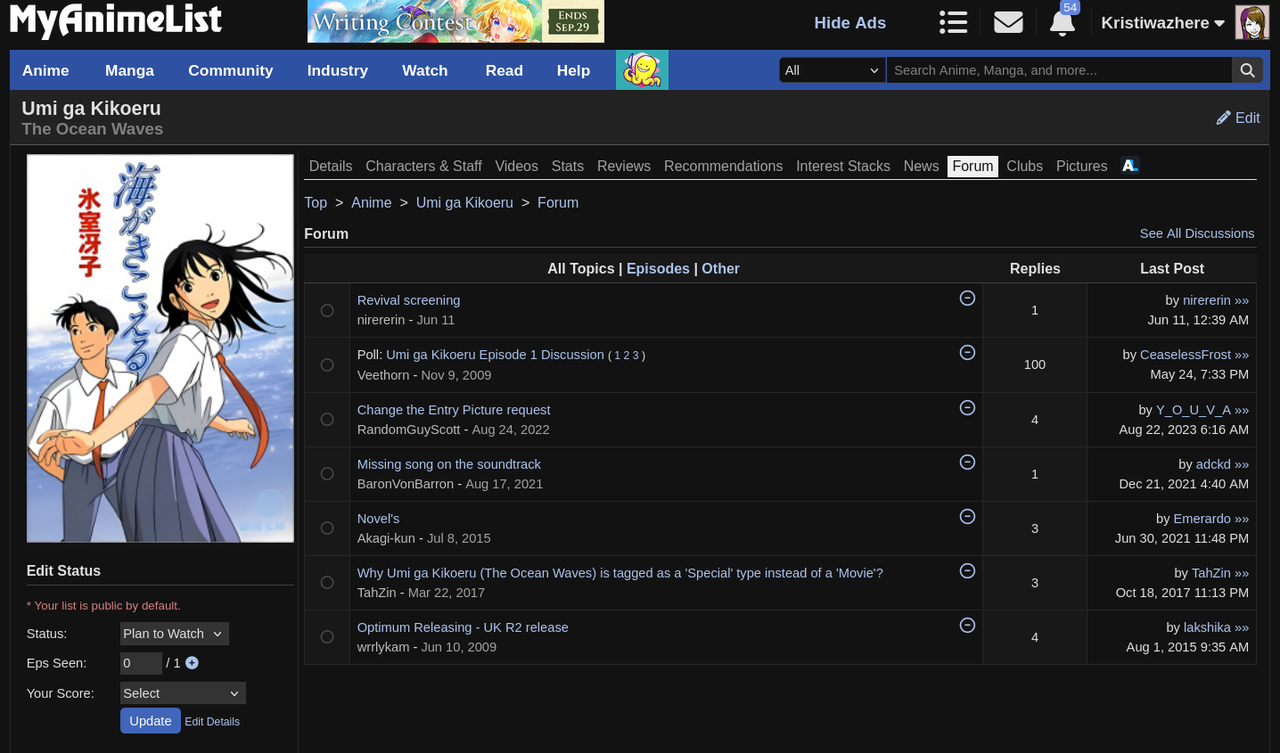Screen dimensions: 1280x753
Task: Click the Umi ga Kikoeru cover image
Action: (160, 348)
